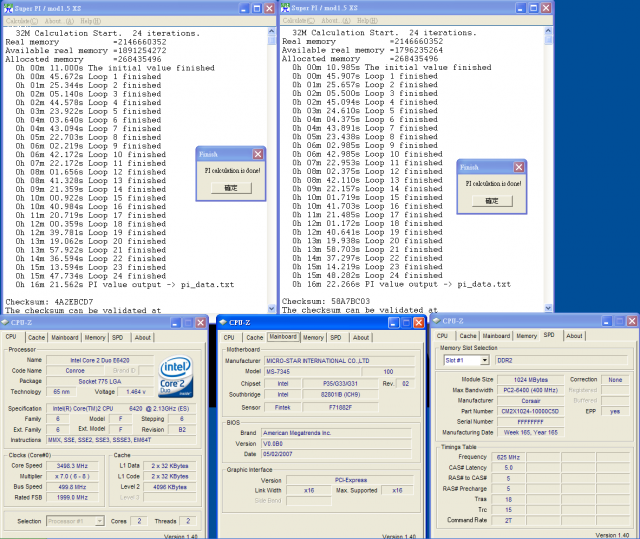Select CPU tab in right CPU-Z window
Viewport: 640px width, 539px height.
[x=442, y=336]
